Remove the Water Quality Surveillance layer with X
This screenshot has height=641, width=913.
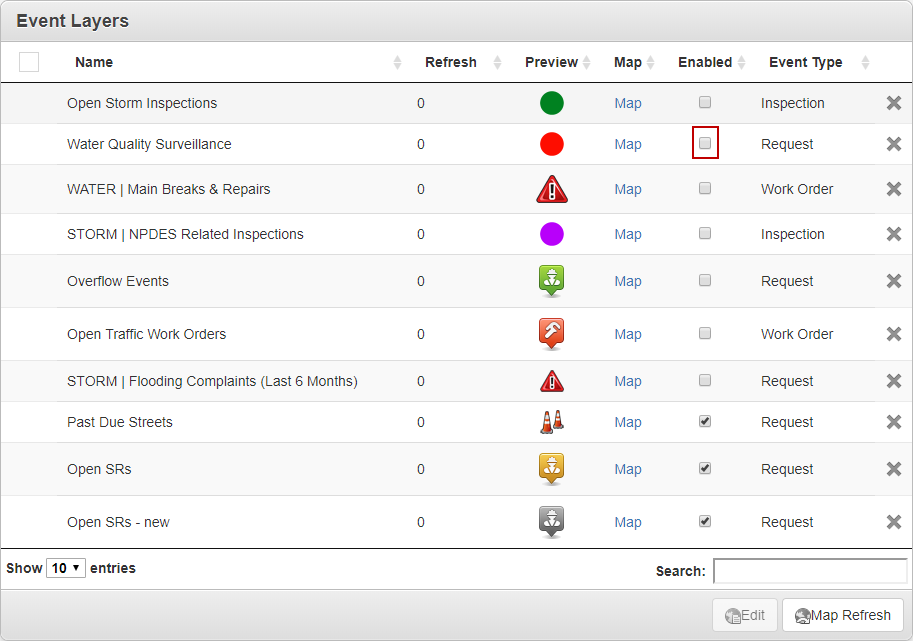pos(894,144)
